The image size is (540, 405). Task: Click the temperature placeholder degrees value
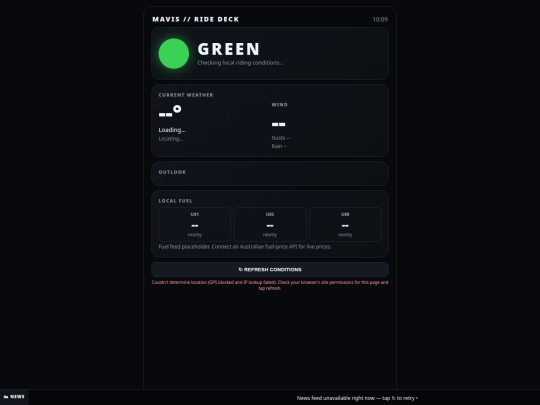(170, 111)
